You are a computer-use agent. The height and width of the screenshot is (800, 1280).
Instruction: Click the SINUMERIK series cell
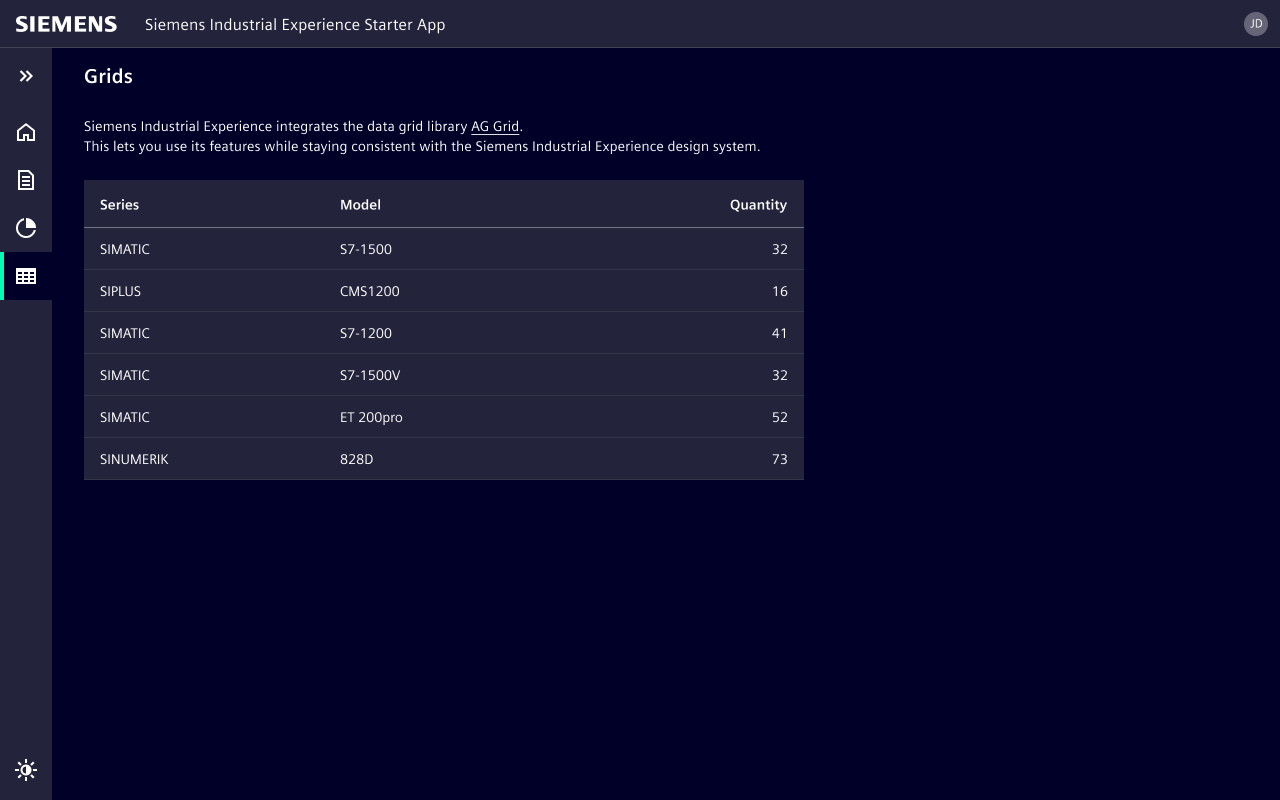(x=204, y=459)
